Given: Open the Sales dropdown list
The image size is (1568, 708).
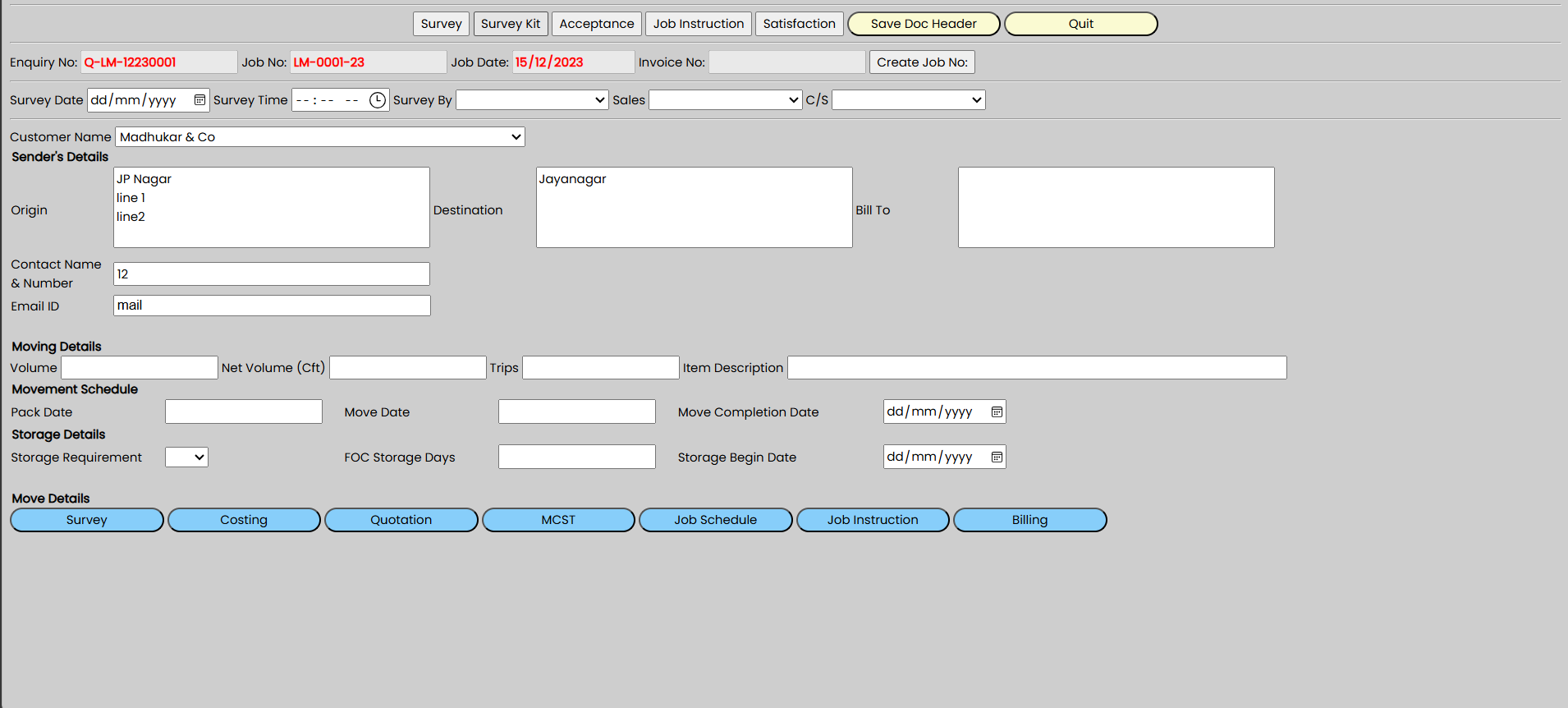Looking at the screenshot, I should click(725, 100).
